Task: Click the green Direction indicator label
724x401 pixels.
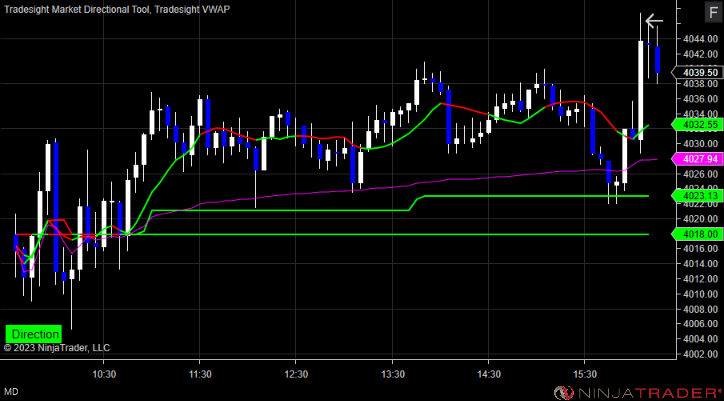Action: tap(33, 334)
